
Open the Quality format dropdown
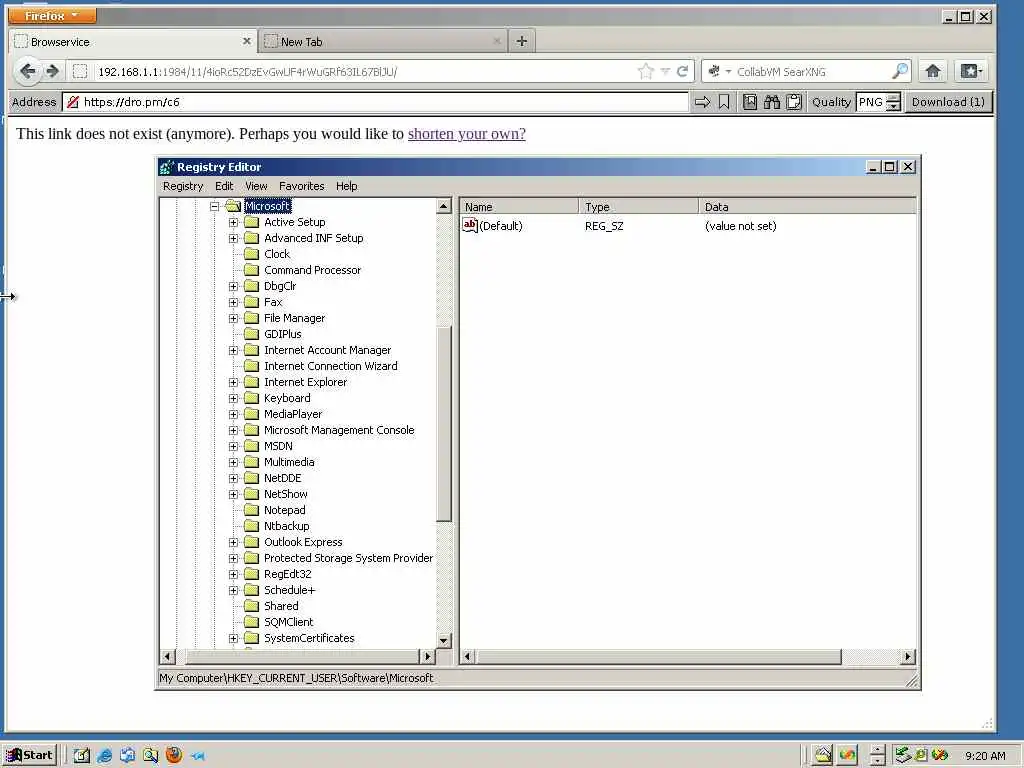893,102
